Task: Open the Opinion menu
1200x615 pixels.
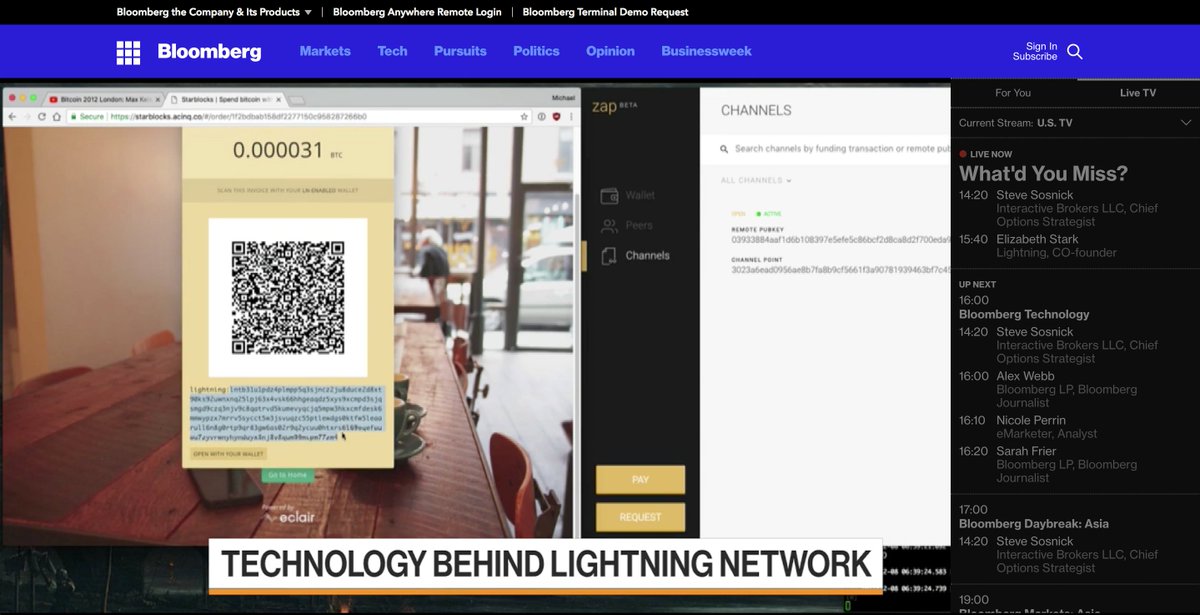Action: click(610, 51)
